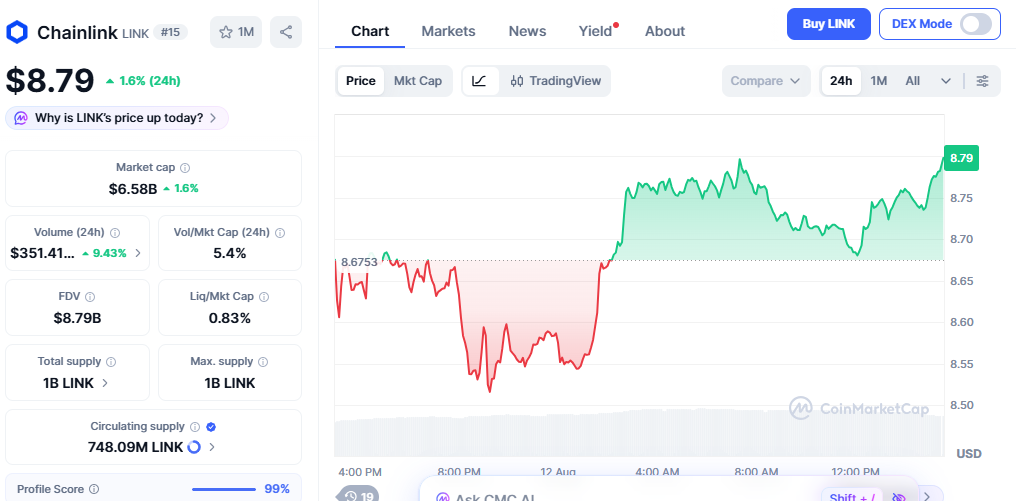Click the Total supply info icon
Screen dimensions: 1016x501
[111, 362]
